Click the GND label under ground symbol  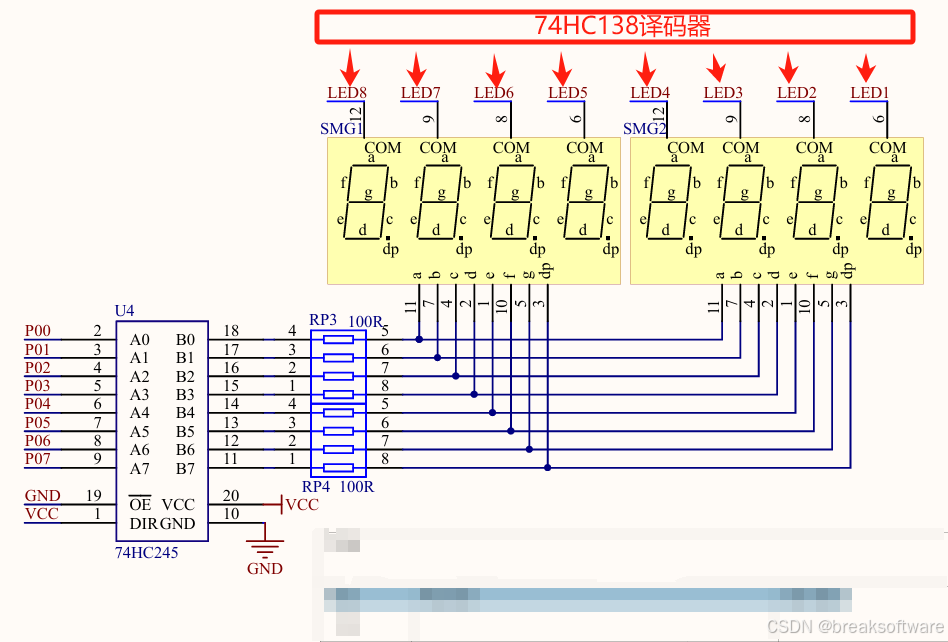tap(265, 569)
